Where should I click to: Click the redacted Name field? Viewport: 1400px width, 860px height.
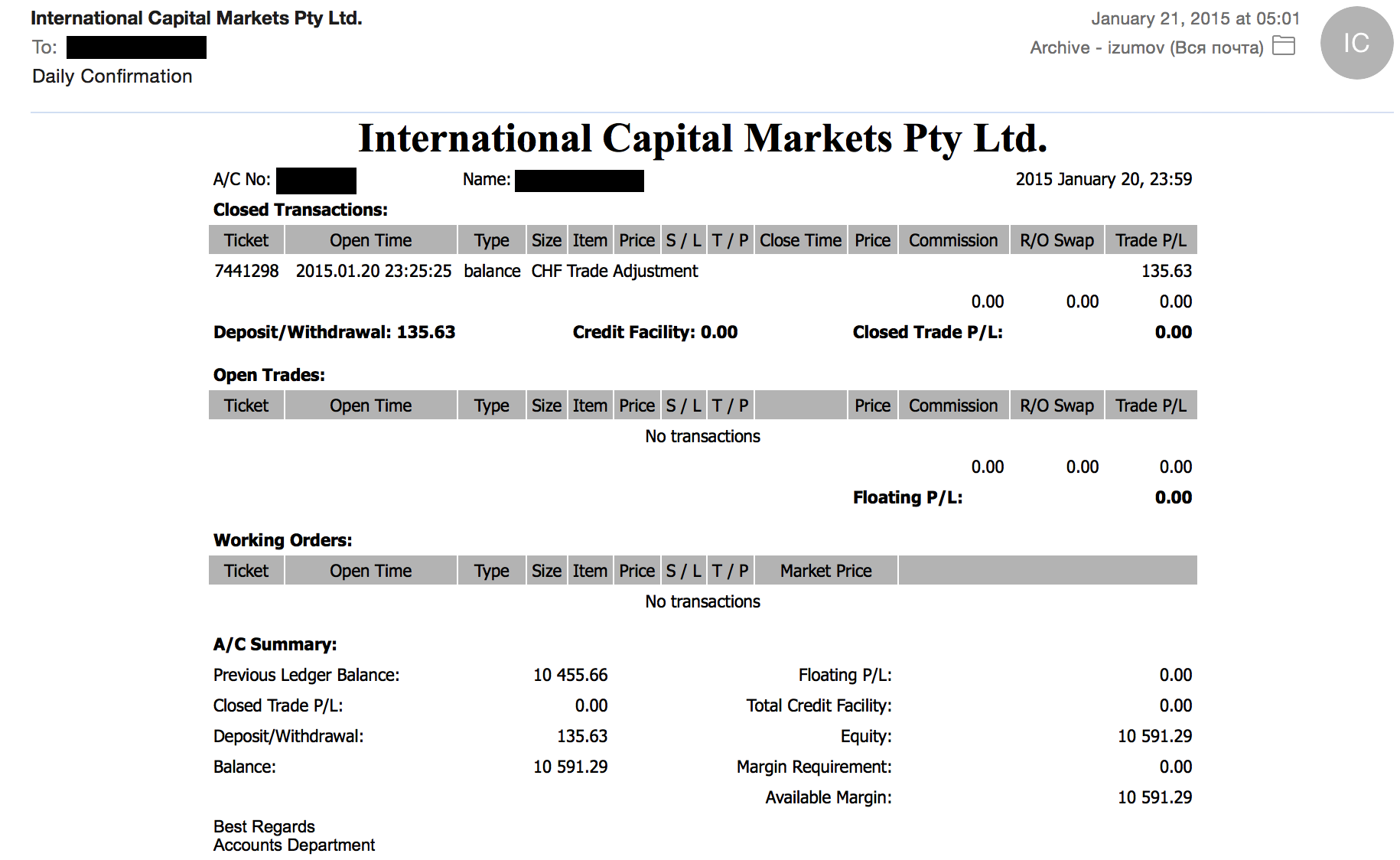pos(579,181)
